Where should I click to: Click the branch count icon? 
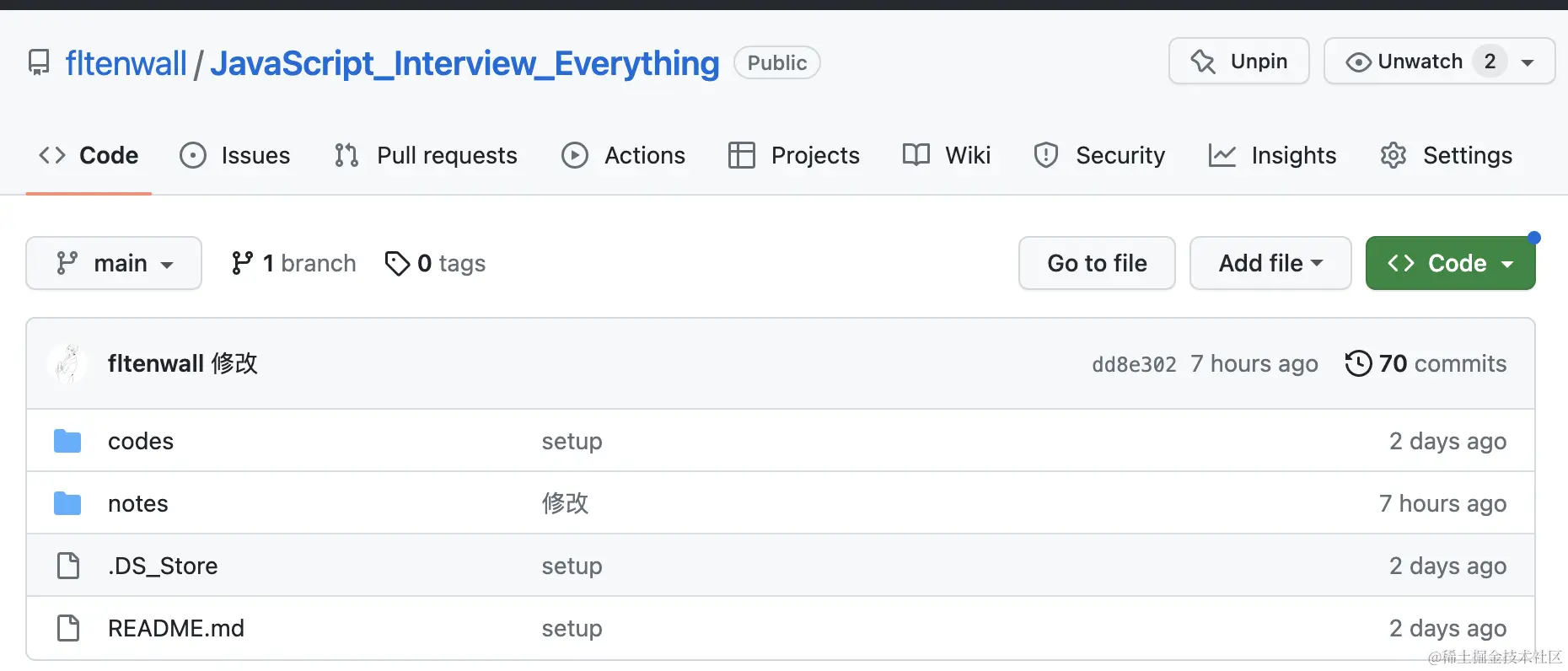[x=242, y=263]
